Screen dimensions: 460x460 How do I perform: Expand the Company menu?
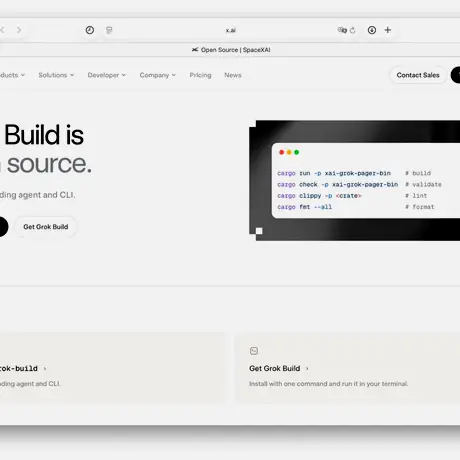157,75
